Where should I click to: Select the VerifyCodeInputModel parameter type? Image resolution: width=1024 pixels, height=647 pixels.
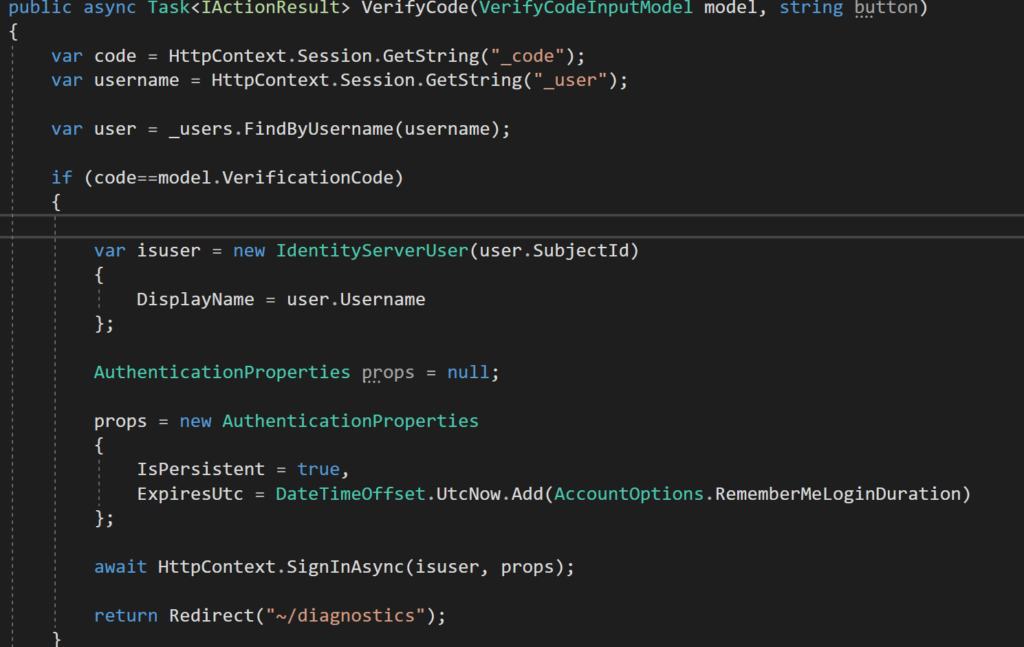point(586,8)
